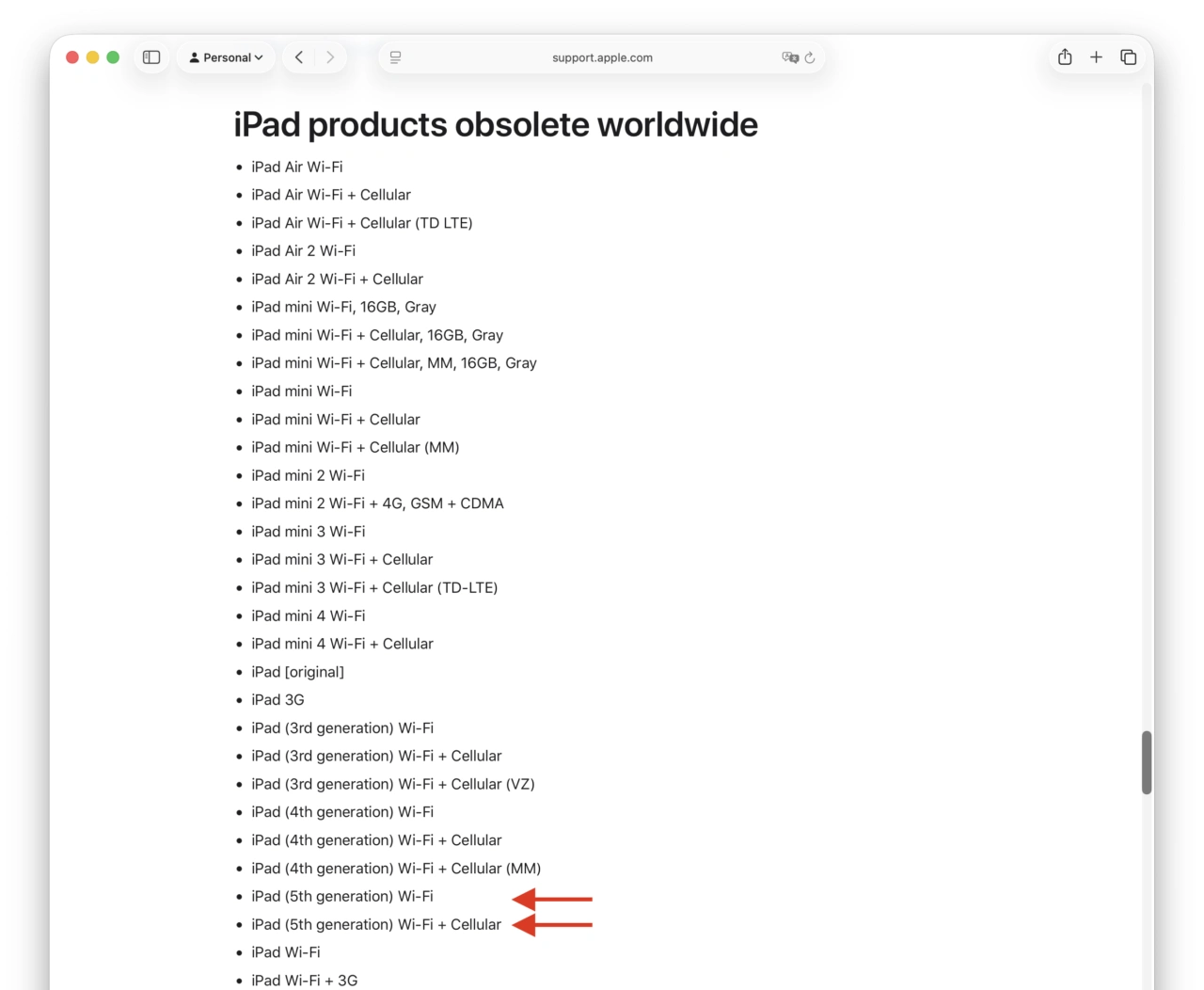Reload the current page

tap(810, 57)
